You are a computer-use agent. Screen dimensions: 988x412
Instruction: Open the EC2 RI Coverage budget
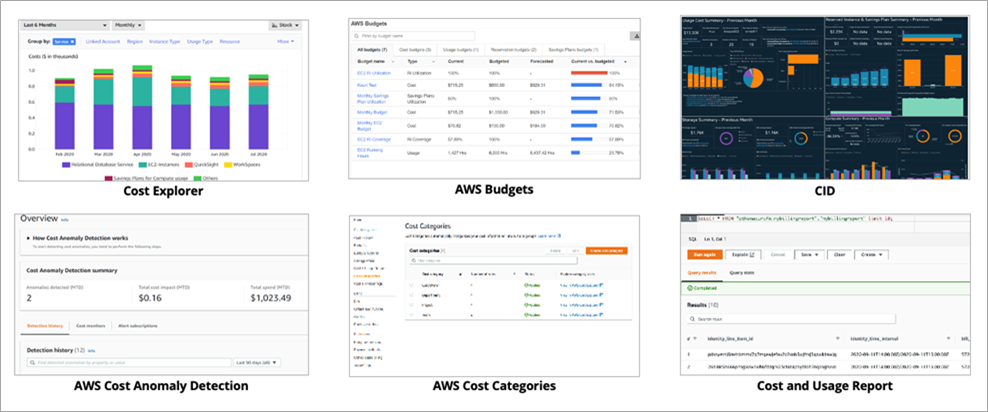click(374, 139)
